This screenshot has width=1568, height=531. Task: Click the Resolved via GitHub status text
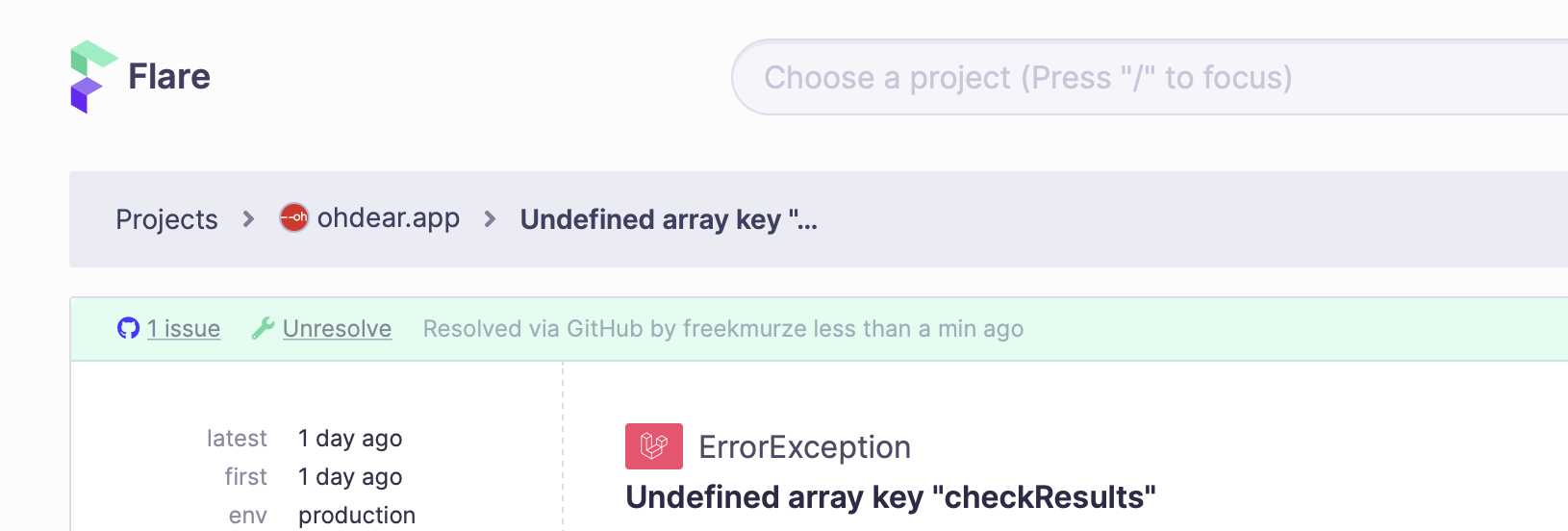pos(723,329)
